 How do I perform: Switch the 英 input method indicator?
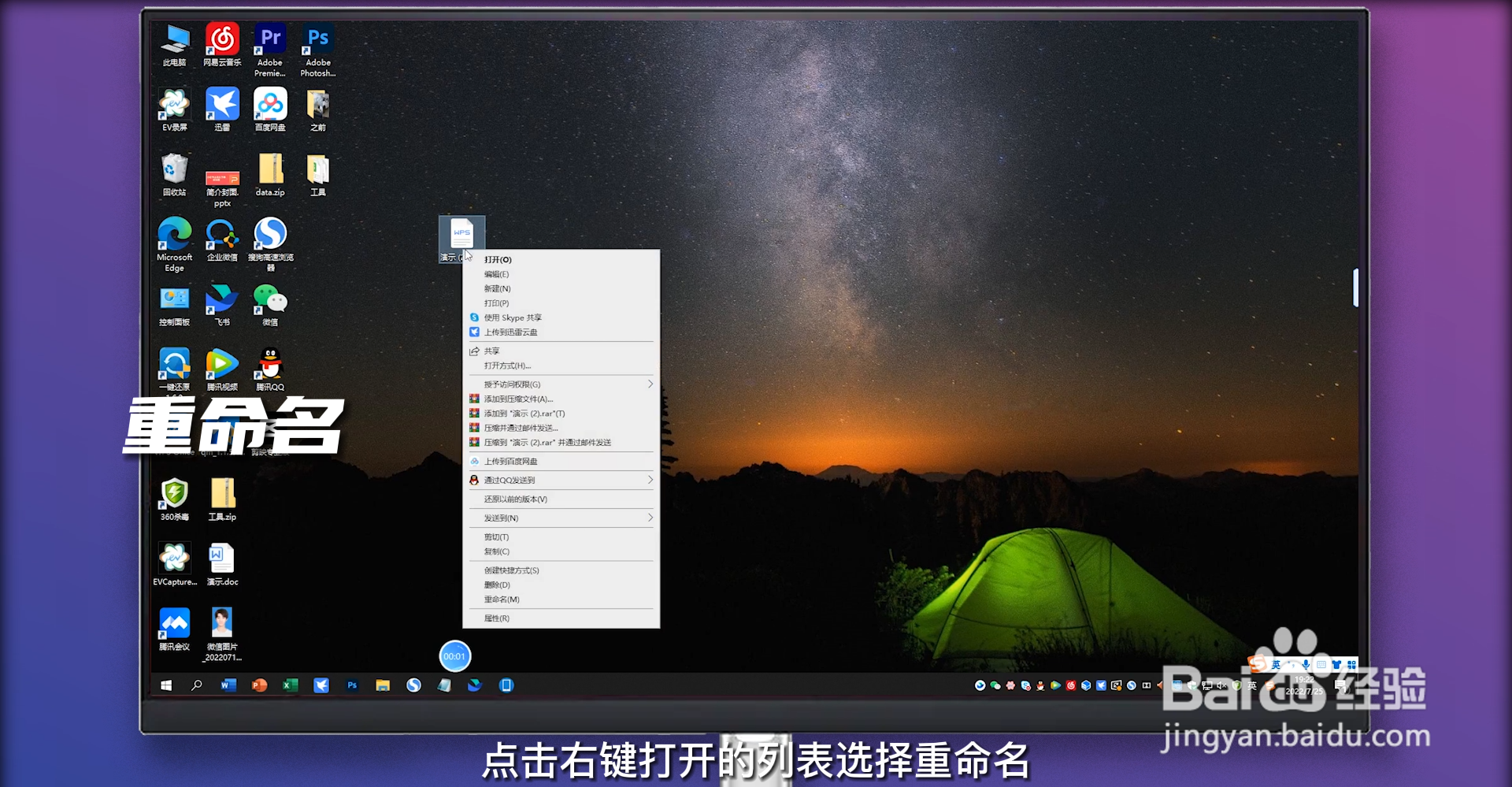pos(1252,686)
